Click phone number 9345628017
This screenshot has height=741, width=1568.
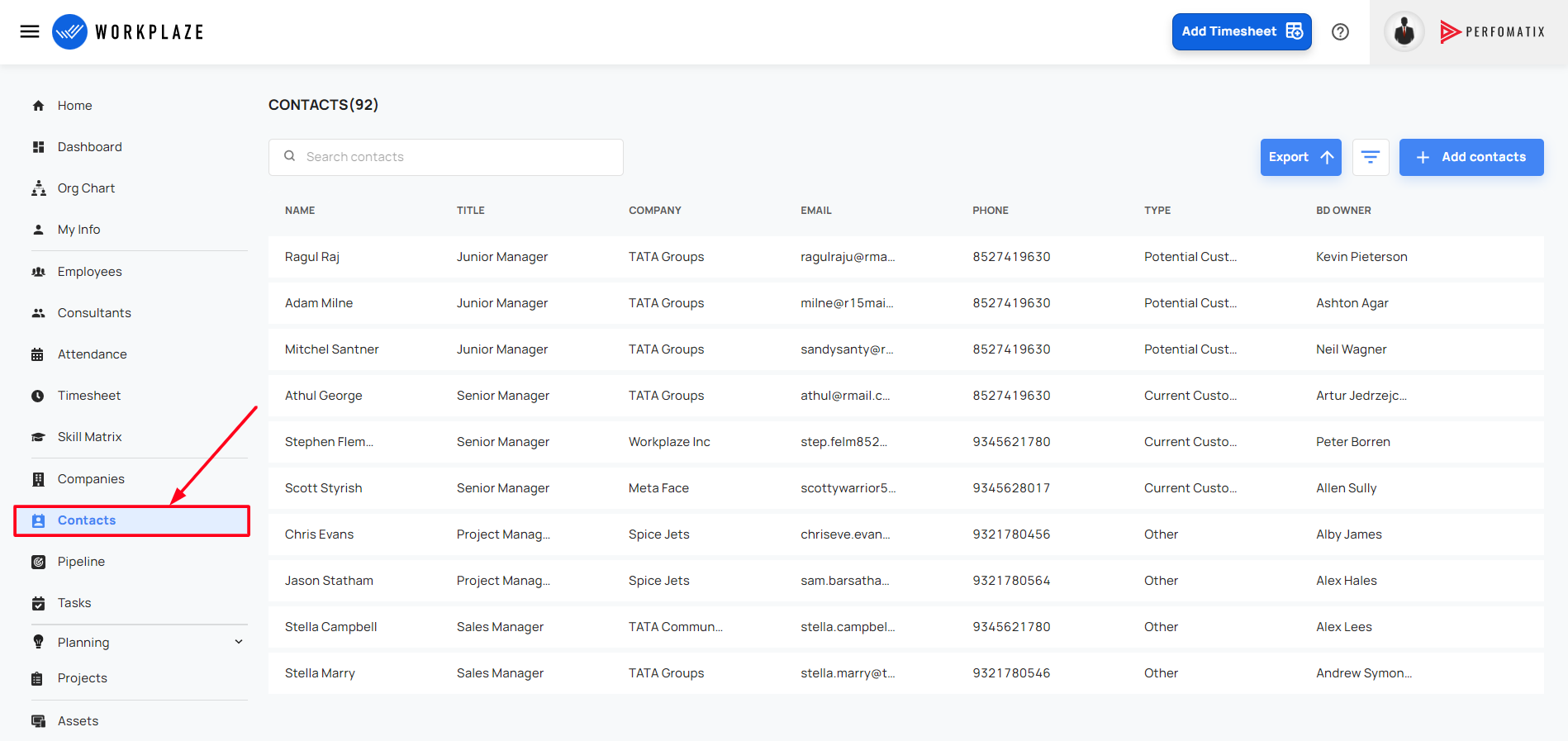coord(1011,488)
